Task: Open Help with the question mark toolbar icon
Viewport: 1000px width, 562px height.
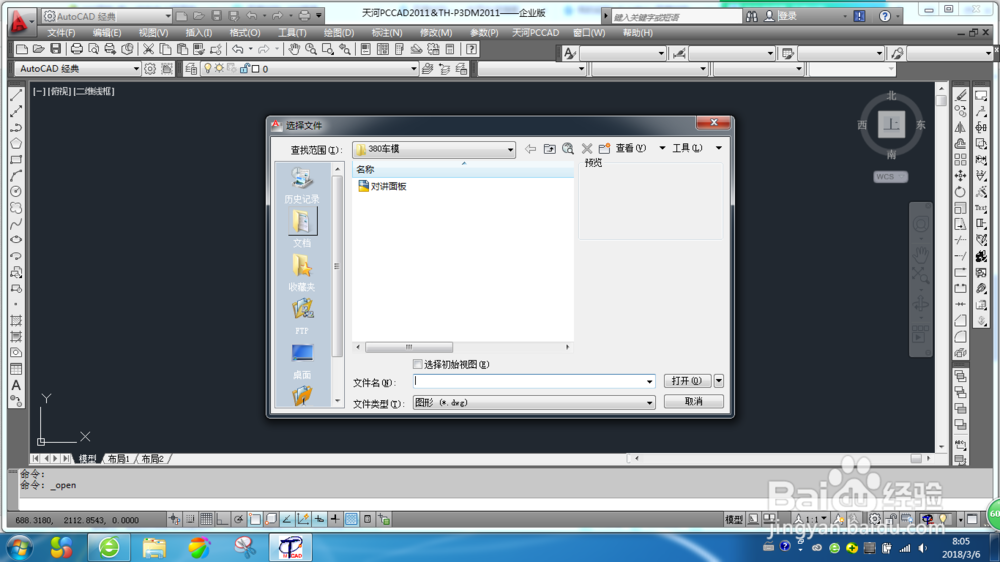Action: (471, 49)
